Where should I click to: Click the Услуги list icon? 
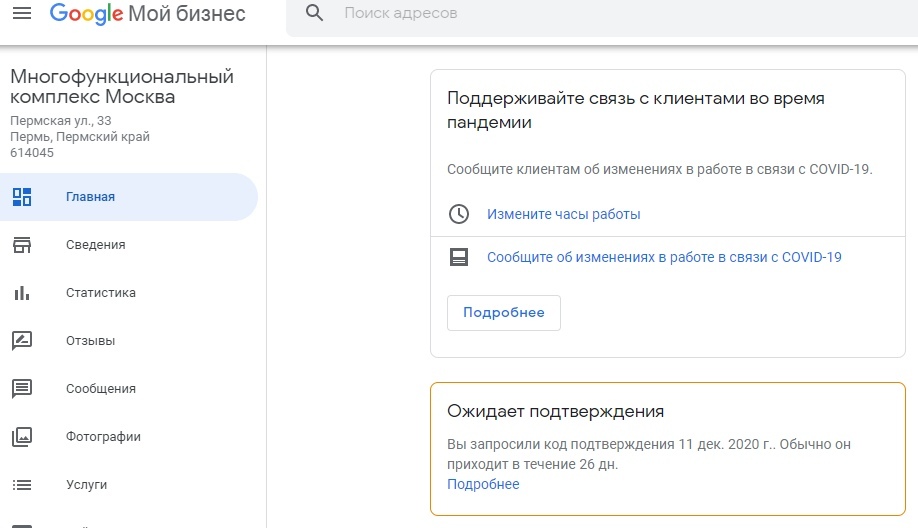click(x=22, y=485)
